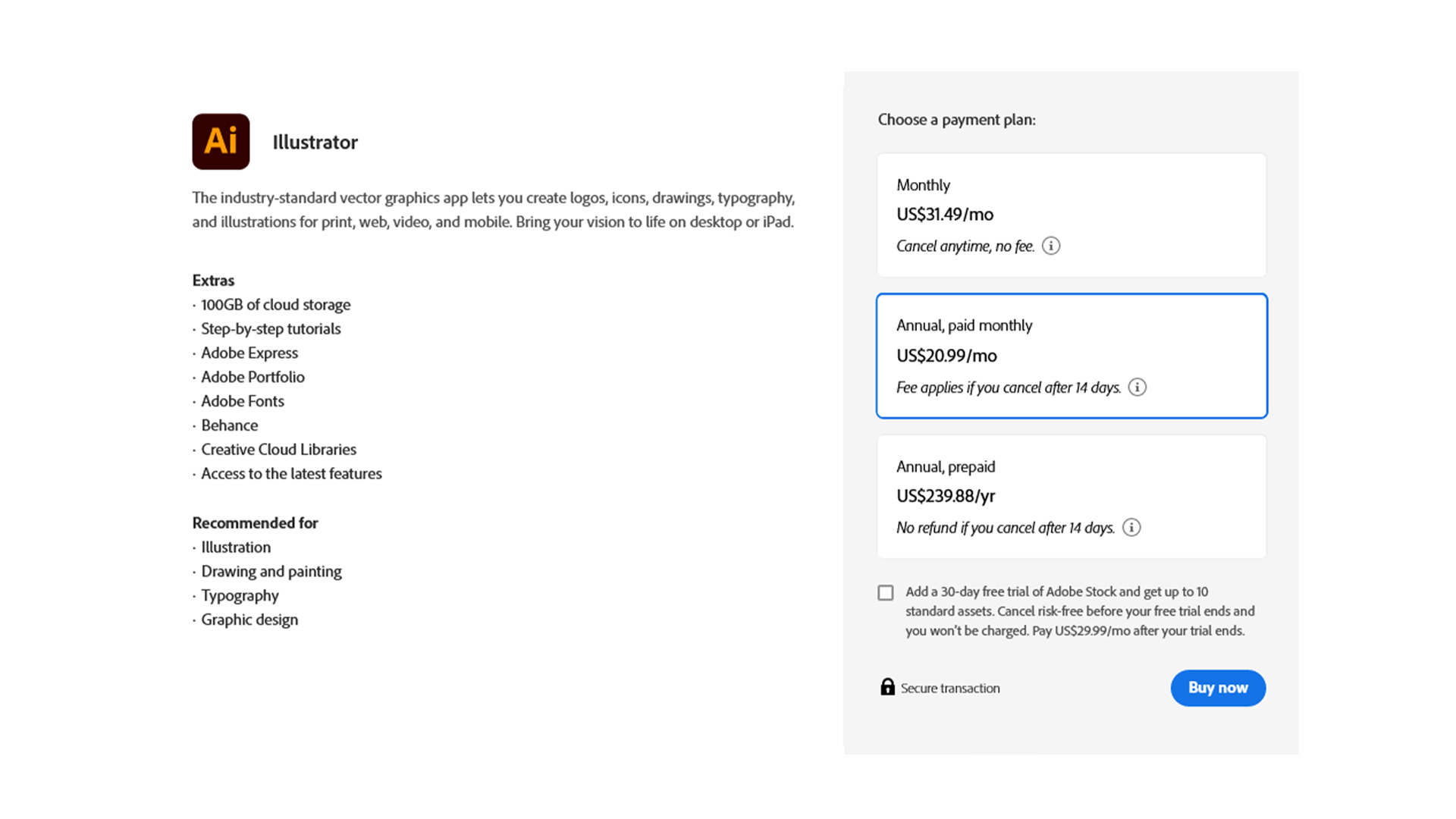1456x819 pixels.
Task: Click "100GB of cloud storage" list item
Action: pyautogui.click(x=275, y=305)
